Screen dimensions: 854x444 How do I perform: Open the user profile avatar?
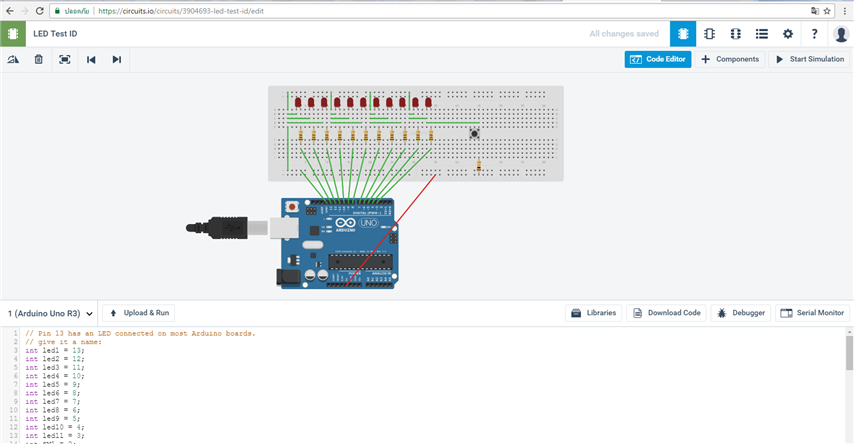point(841,33)
